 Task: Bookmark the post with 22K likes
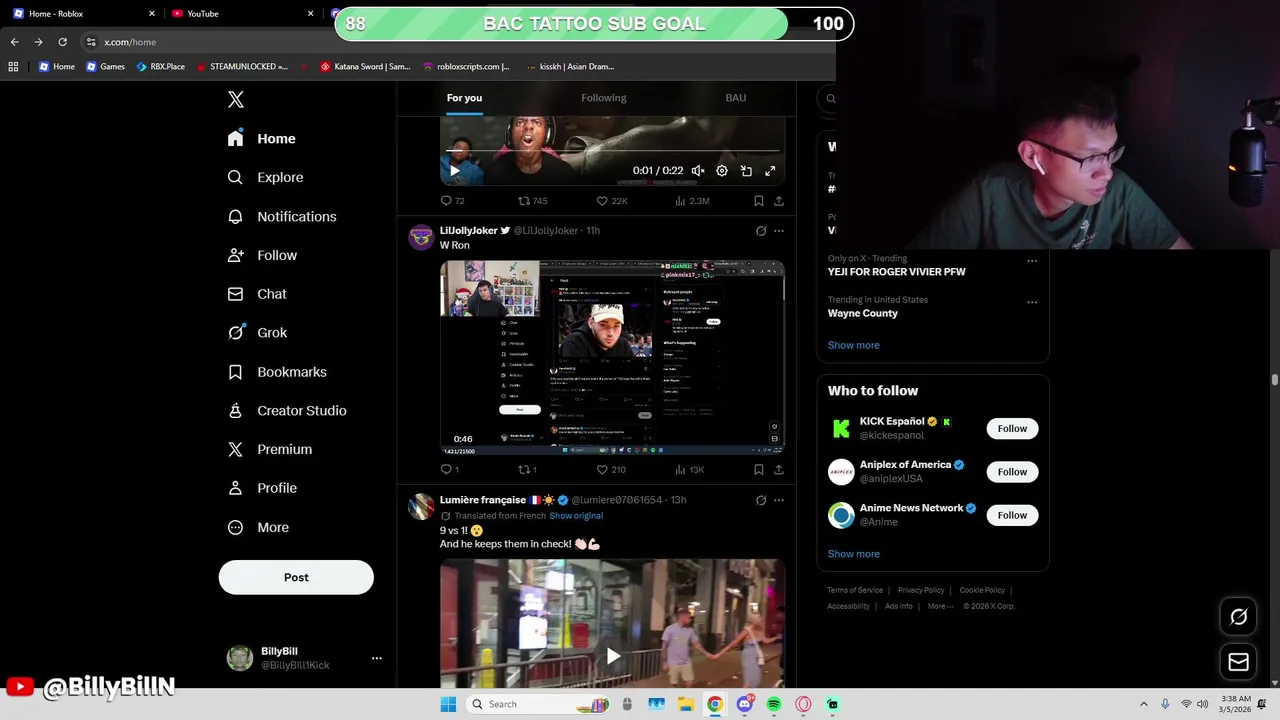point(759,201)
